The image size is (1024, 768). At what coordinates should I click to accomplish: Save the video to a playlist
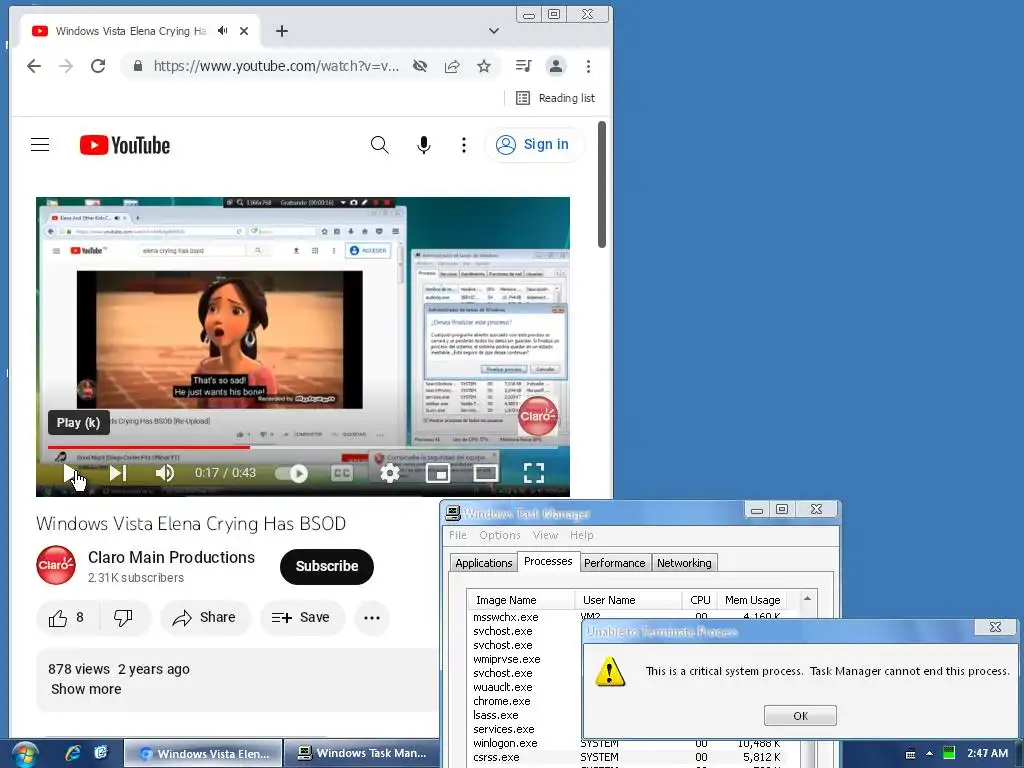tap(302, 617)
